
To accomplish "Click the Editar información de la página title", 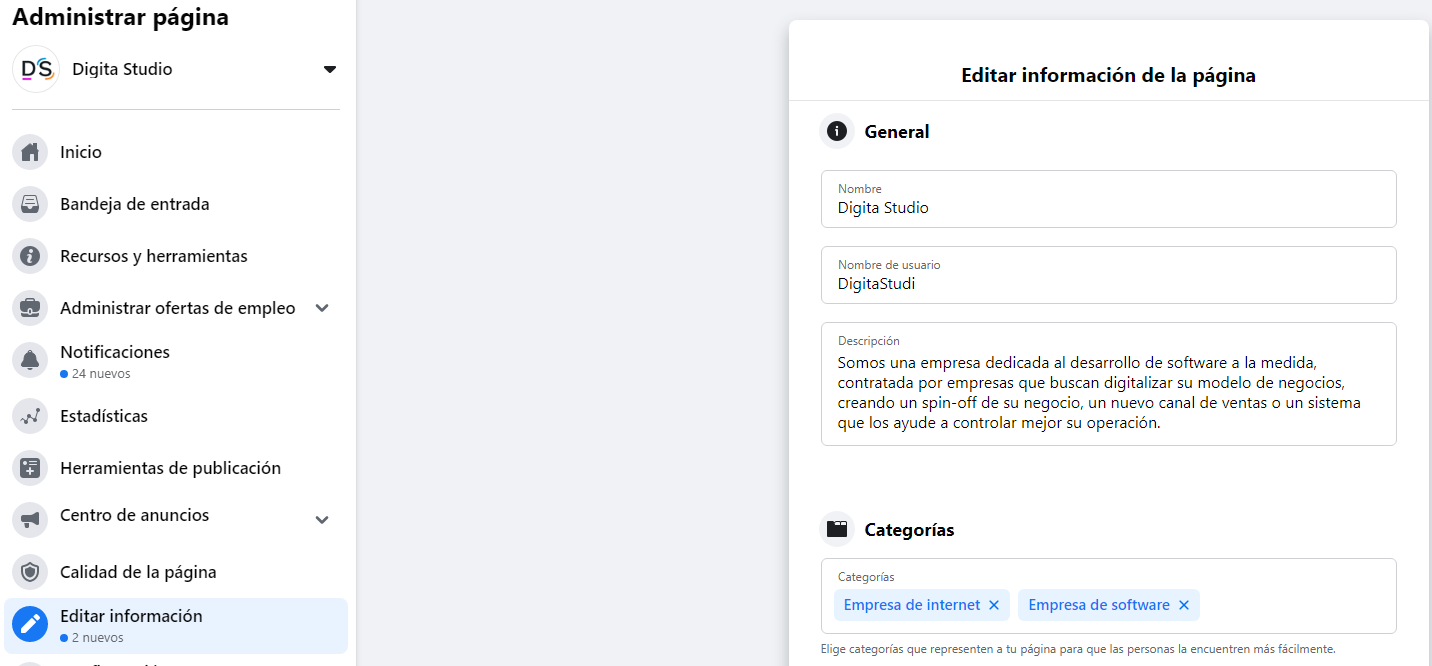I will click(x=1109, y=75).
